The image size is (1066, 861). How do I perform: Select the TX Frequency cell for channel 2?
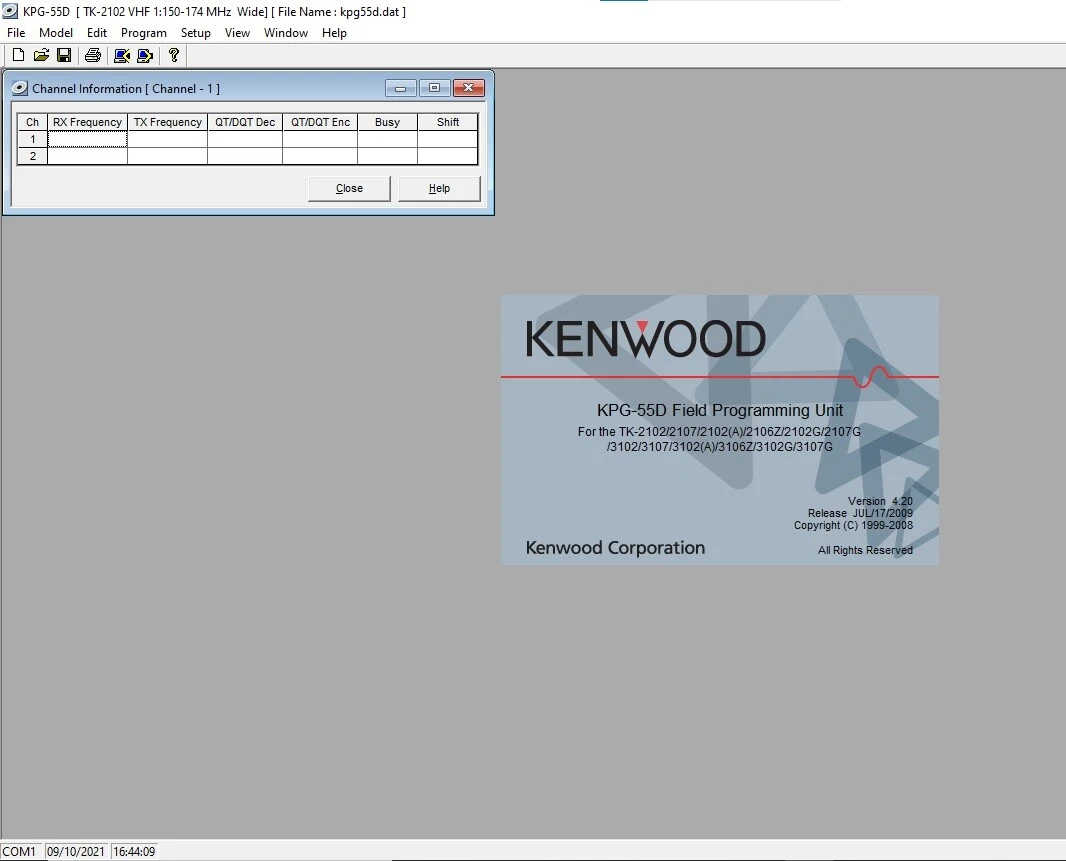(x=167, y=156)
